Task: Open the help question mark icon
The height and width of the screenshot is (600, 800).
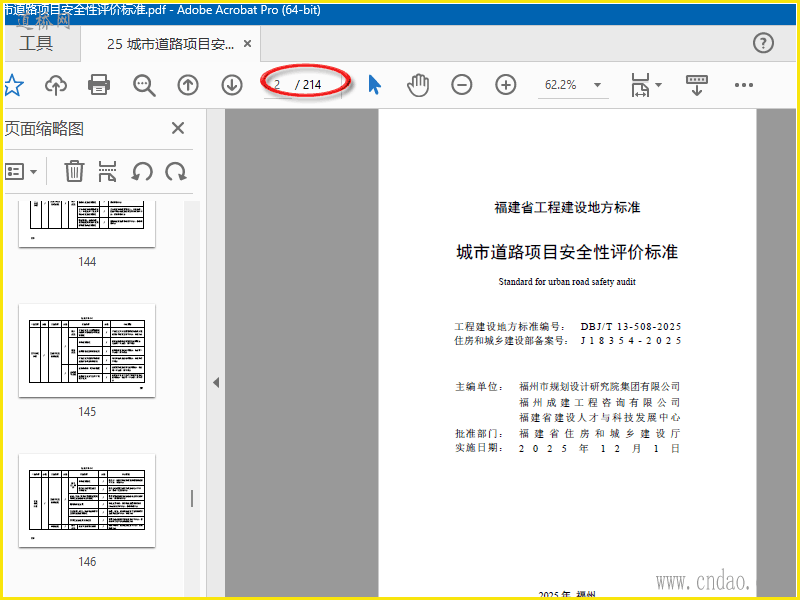Action: click(763, 43)
